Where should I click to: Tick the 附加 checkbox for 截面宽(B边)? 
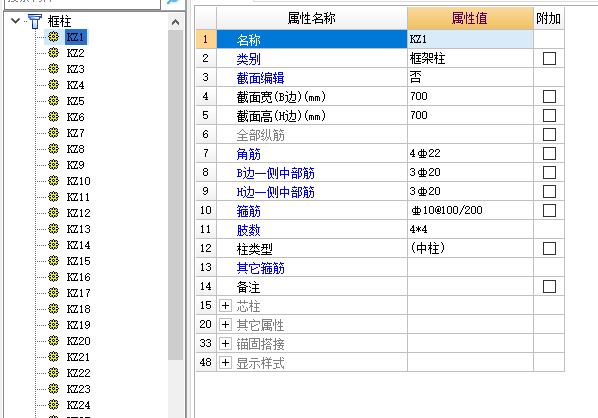(x=549, y=96)
